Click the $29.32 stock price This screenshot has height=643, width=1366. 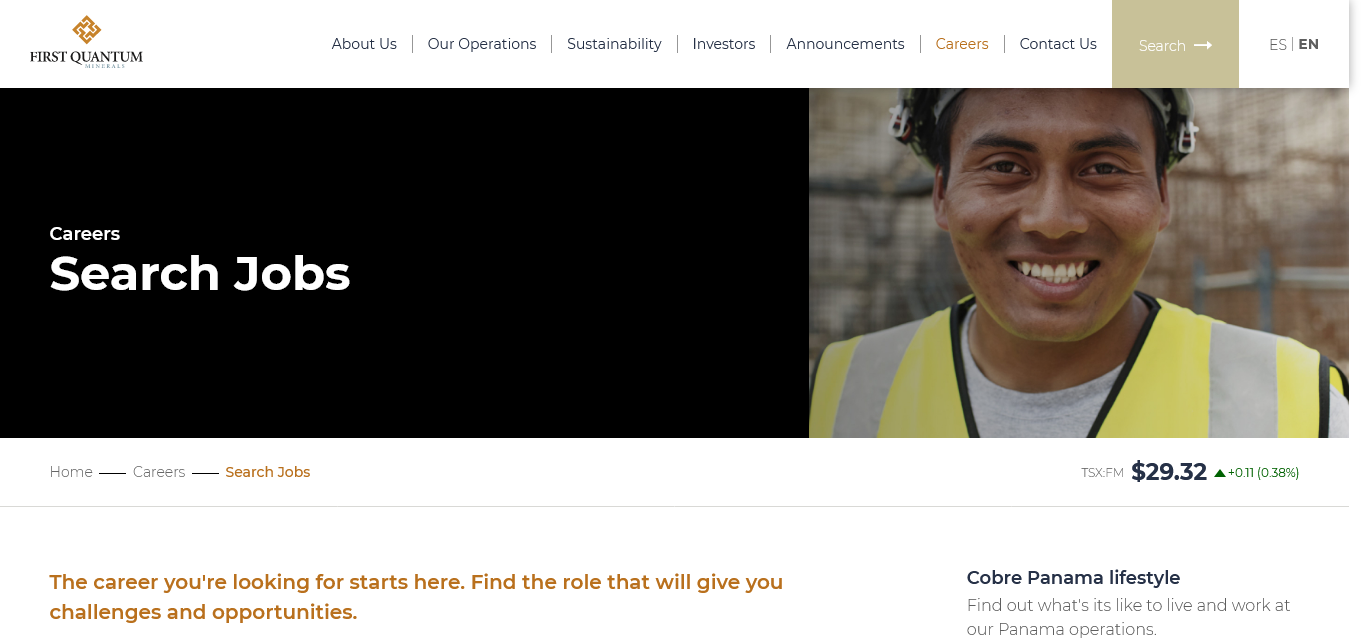coord(1168,472)
